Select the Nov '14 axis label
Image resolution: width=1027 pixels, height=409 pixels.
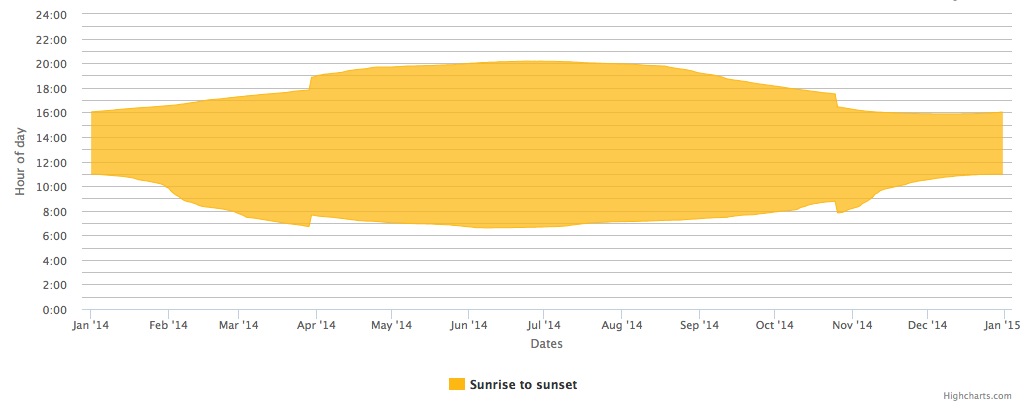click(x=853, y=325)
